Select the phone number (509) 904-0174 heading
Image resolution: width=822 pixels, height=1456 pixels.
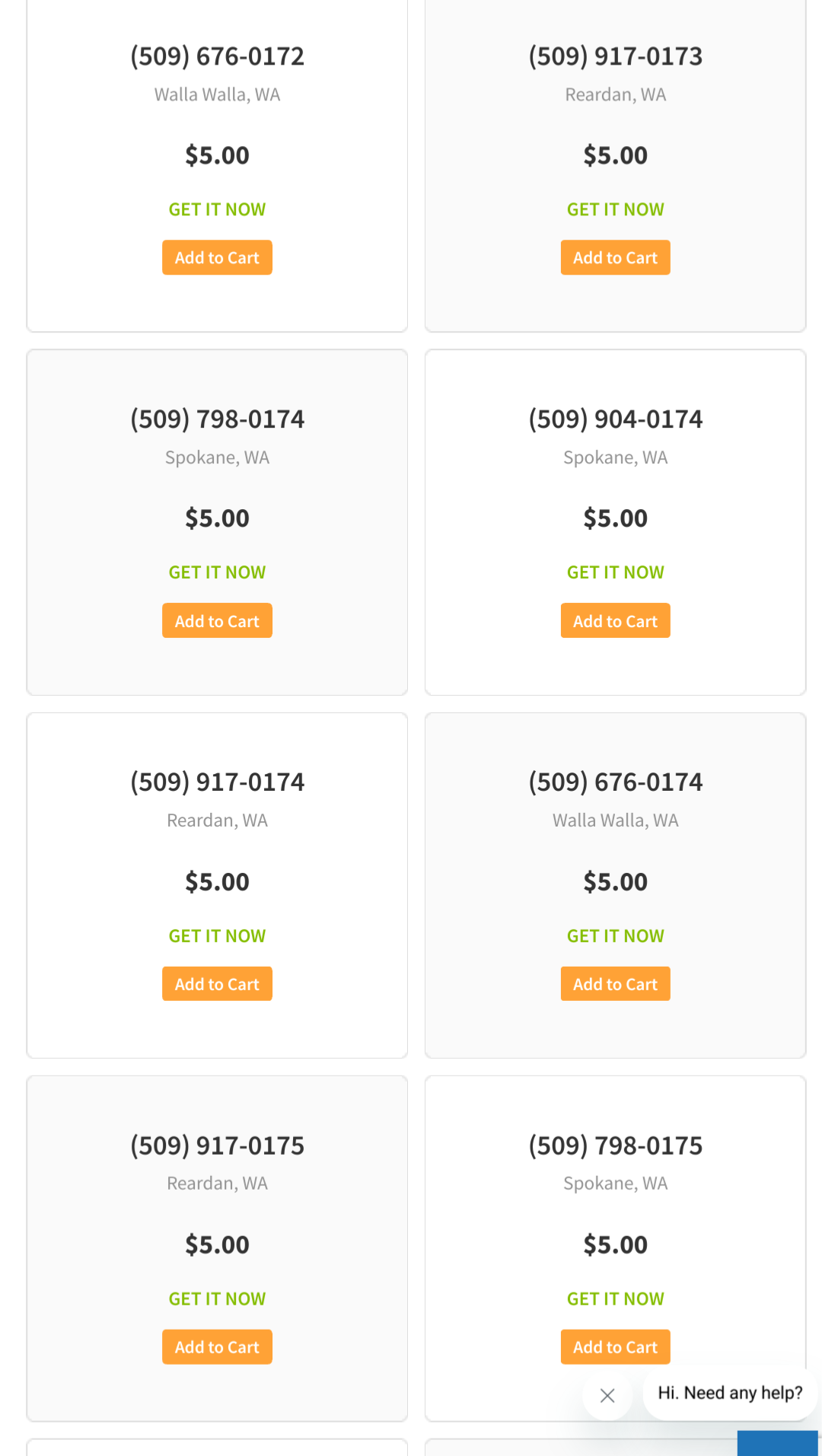(x=615, y=419)
